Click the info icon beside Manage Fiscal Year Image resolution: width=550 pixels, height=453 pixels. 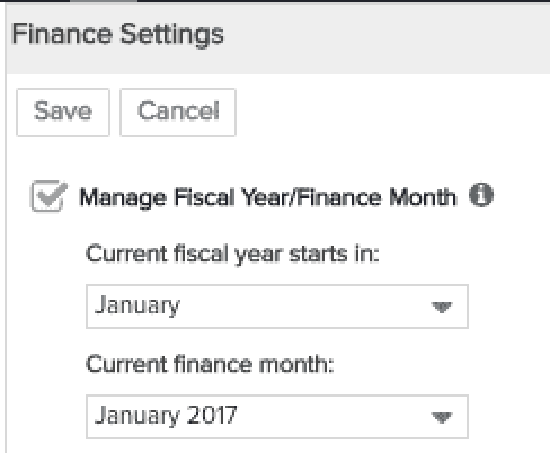(481, 195)
